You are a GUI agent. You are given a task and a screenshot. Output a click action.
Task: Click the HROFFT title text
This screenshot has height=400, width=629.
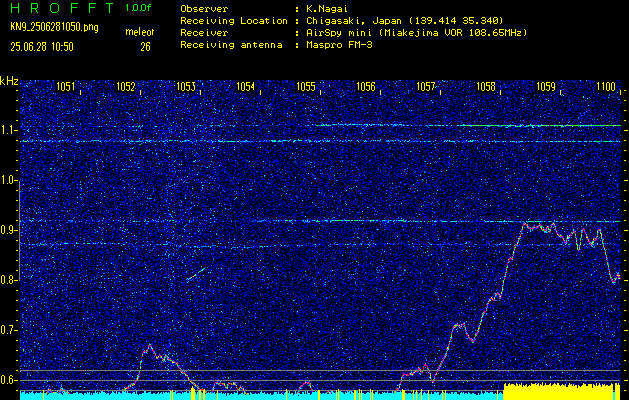62,8
